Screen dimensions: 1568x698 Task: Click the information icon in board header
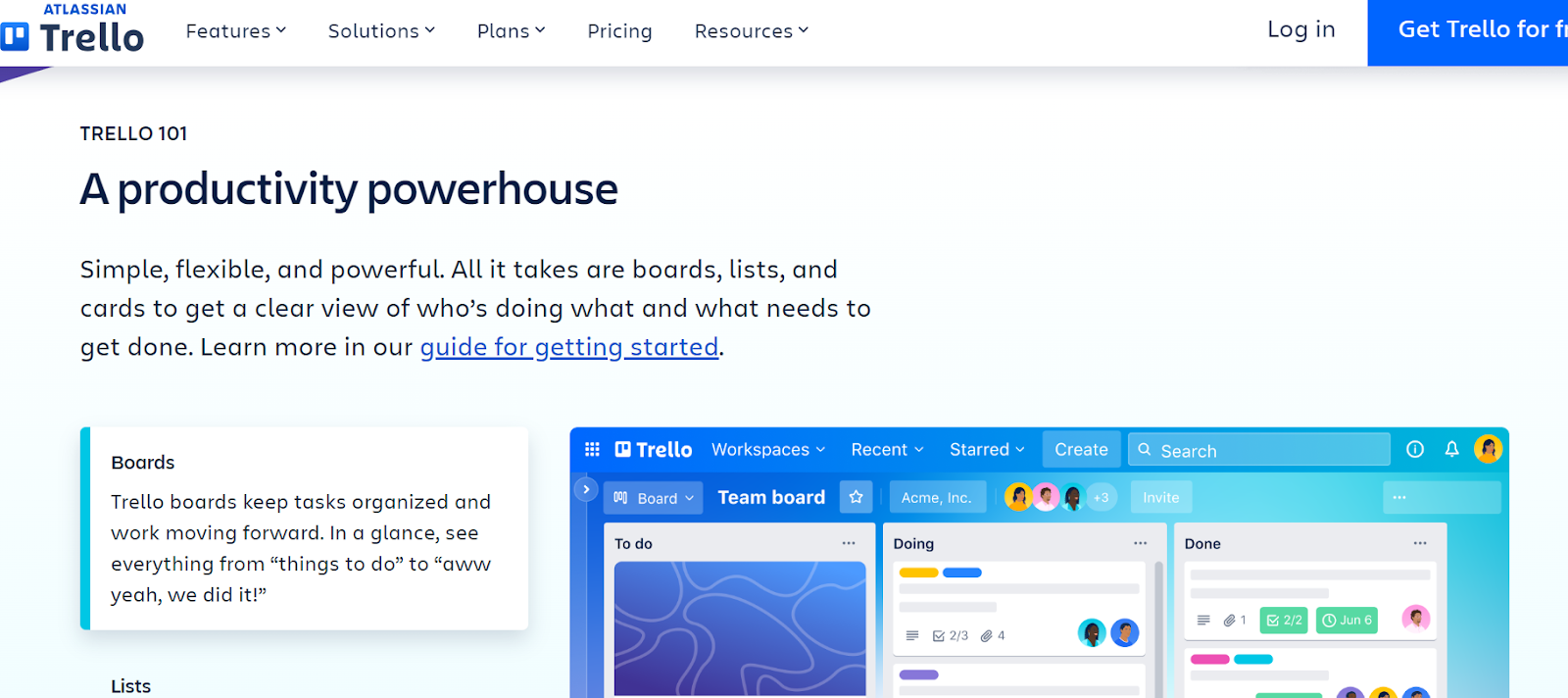[1415, 449]
